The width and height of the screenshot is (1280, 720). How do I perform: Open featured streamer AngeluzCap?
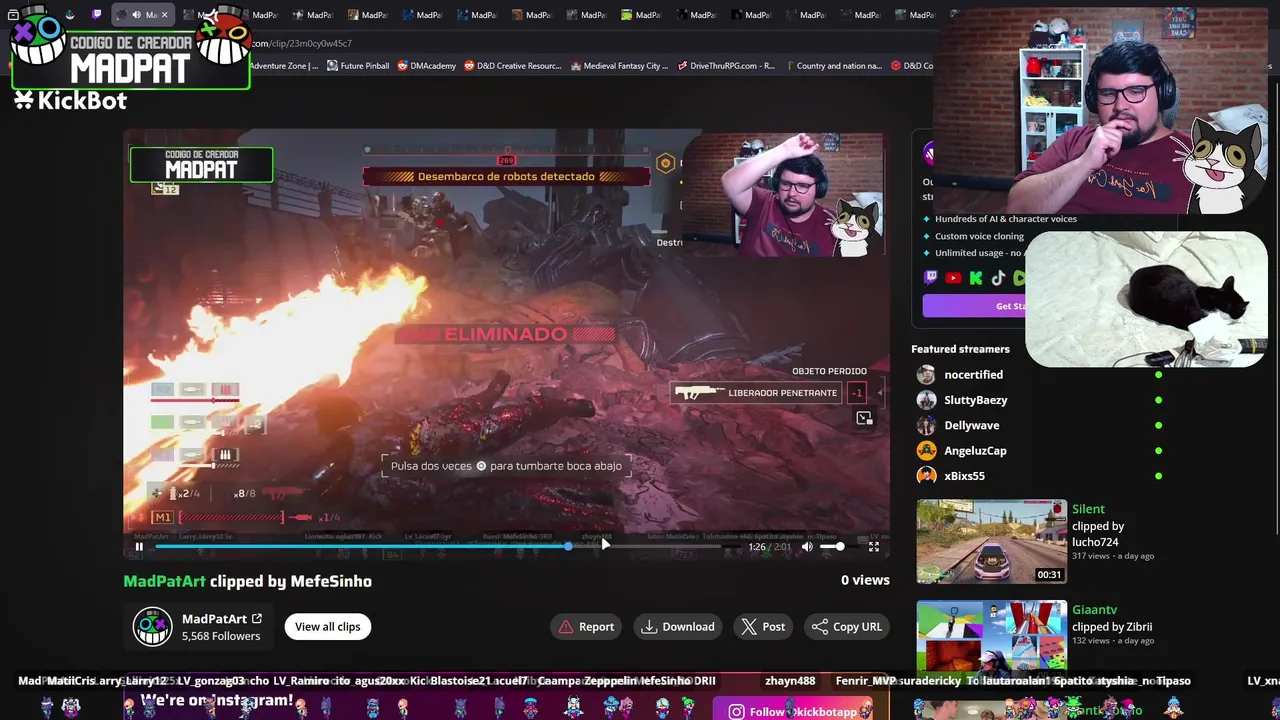click(x=975, y=451)
